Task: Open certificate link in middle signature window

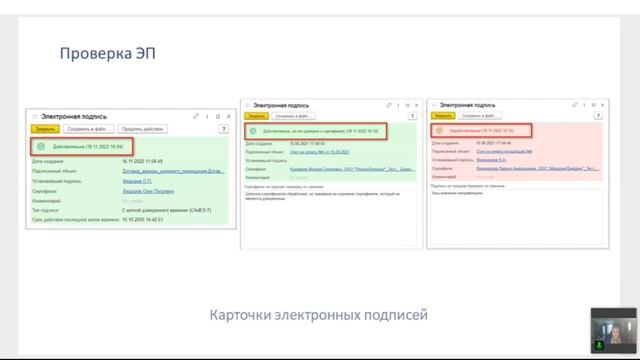Action: click(352, 169)
